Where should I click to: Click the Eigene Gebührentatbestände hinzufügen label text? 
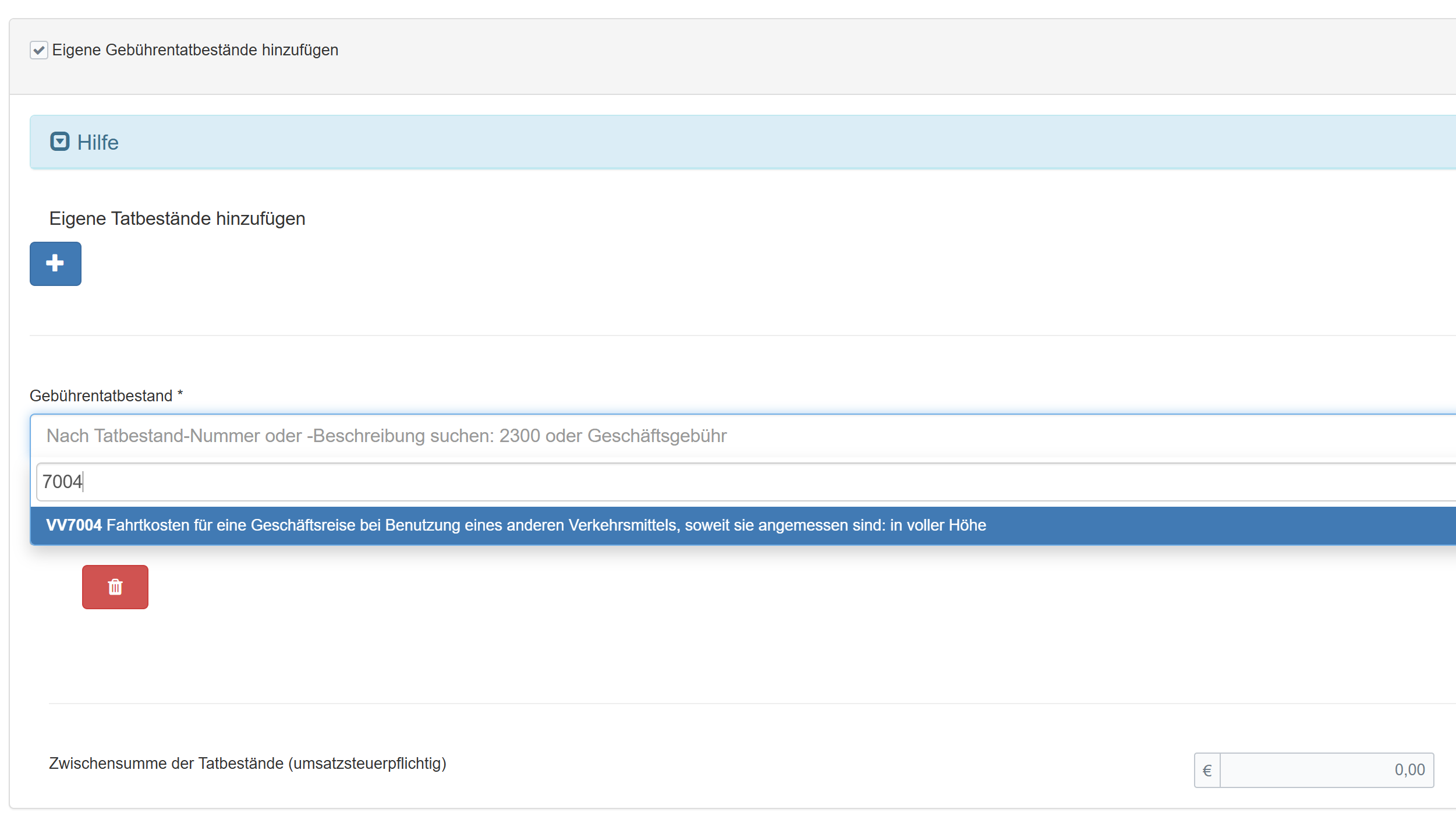195,50
